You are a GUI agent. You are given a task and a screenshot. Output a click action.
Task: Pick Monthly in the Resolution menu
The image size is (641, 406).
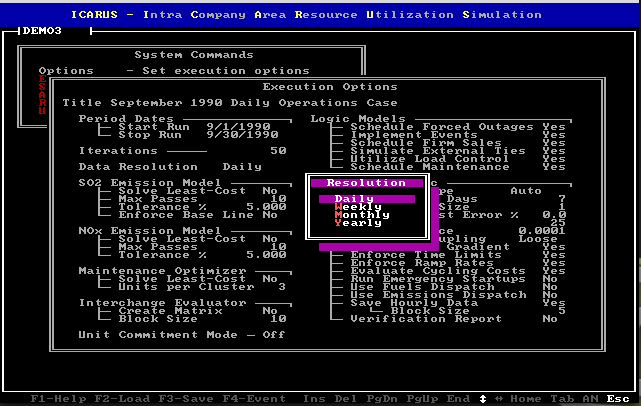tap(362, 215)
